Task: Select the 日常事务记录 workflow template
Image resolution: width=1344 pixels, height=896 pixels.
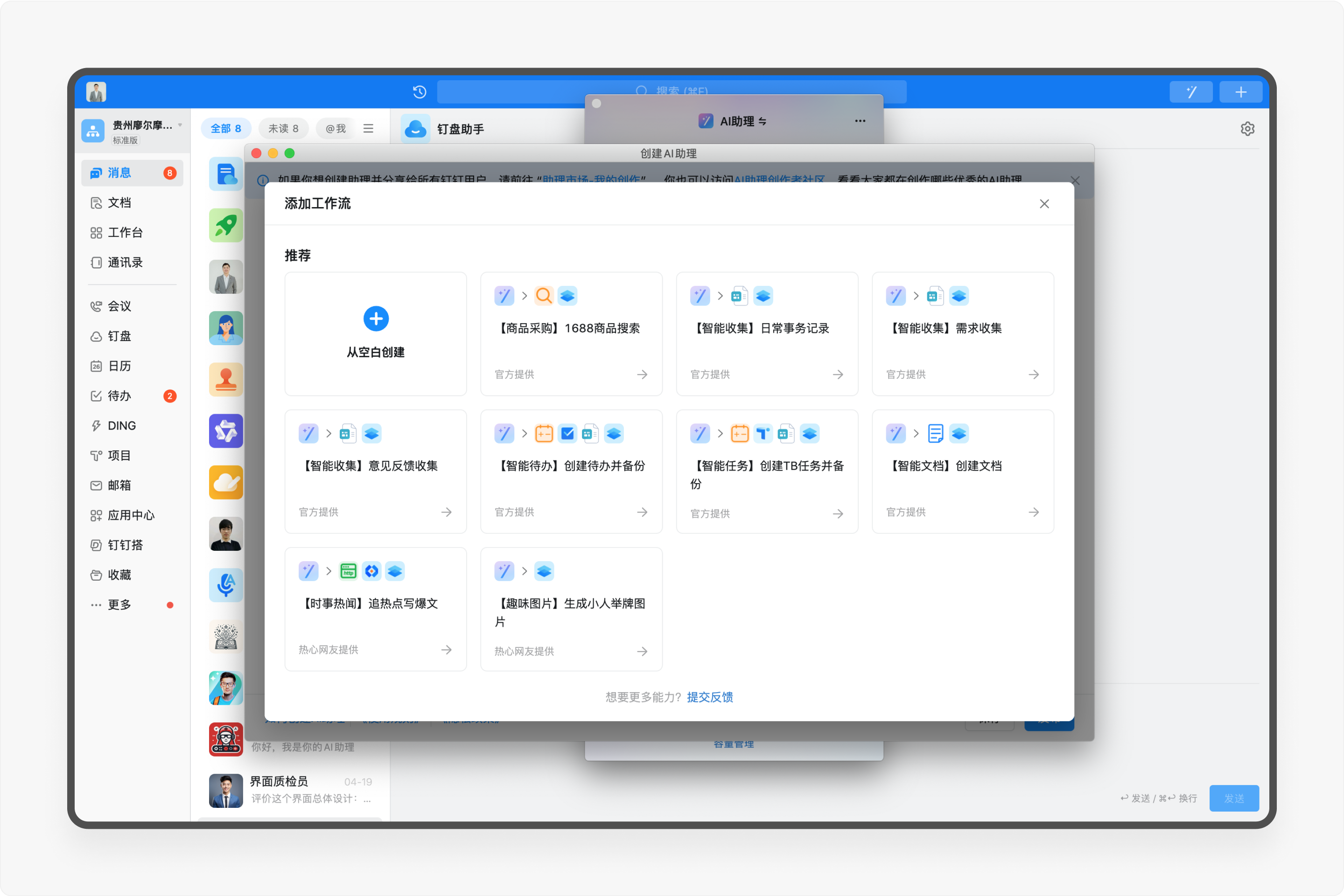Action: pos(767,333)
